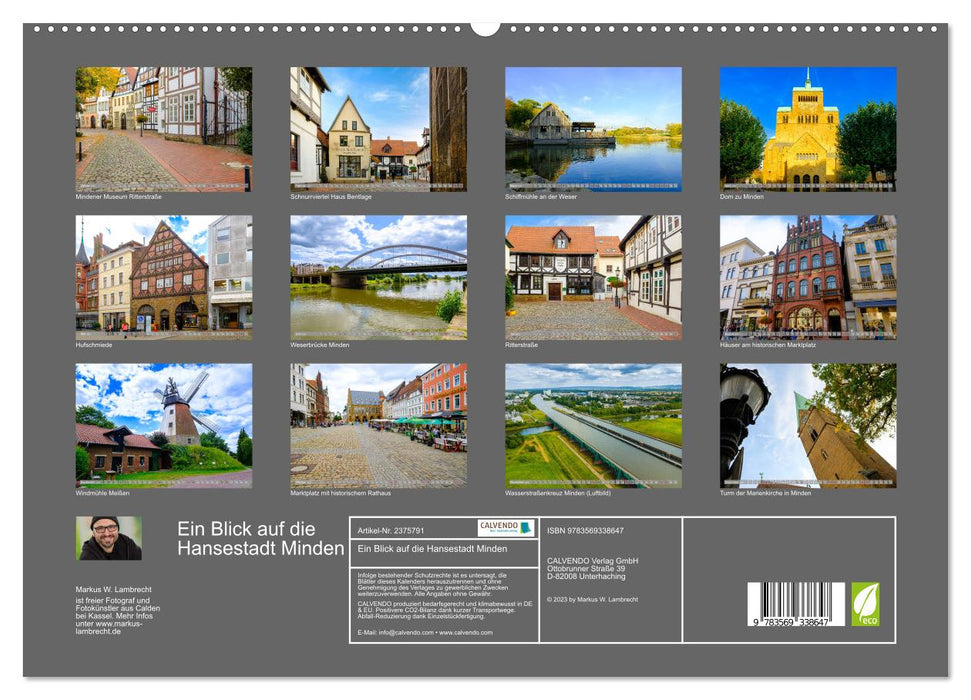
Task: Click the Ritterstraße courtyard photo
Action: coord(593,277)
